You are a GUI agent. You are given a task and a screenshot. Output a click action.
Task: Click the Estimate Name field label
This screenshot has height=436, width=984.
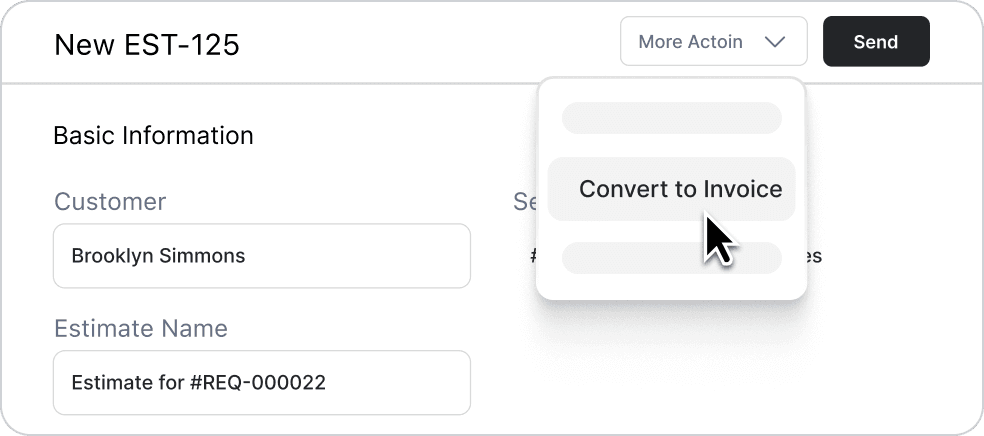(x=141, y=328)
